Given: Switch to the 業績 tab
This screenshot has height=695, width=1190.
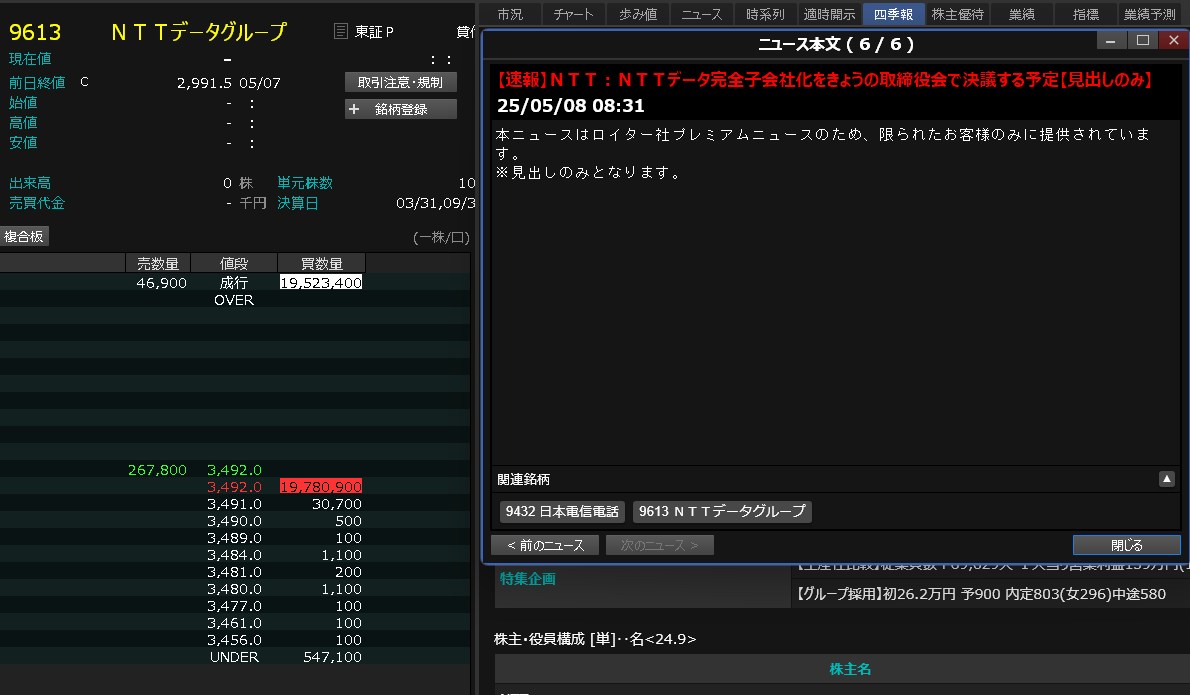Looking at the screenshot, I should 1022,14.
